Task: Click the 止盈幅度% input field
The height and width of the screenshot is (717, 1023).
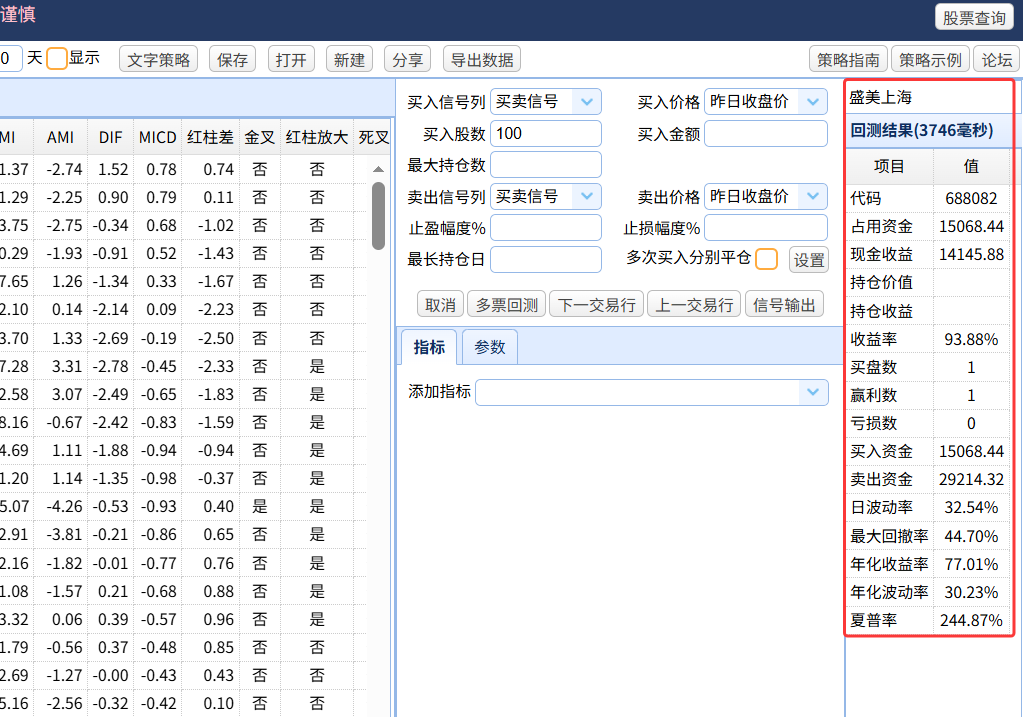Action: (x=545, y=228)
